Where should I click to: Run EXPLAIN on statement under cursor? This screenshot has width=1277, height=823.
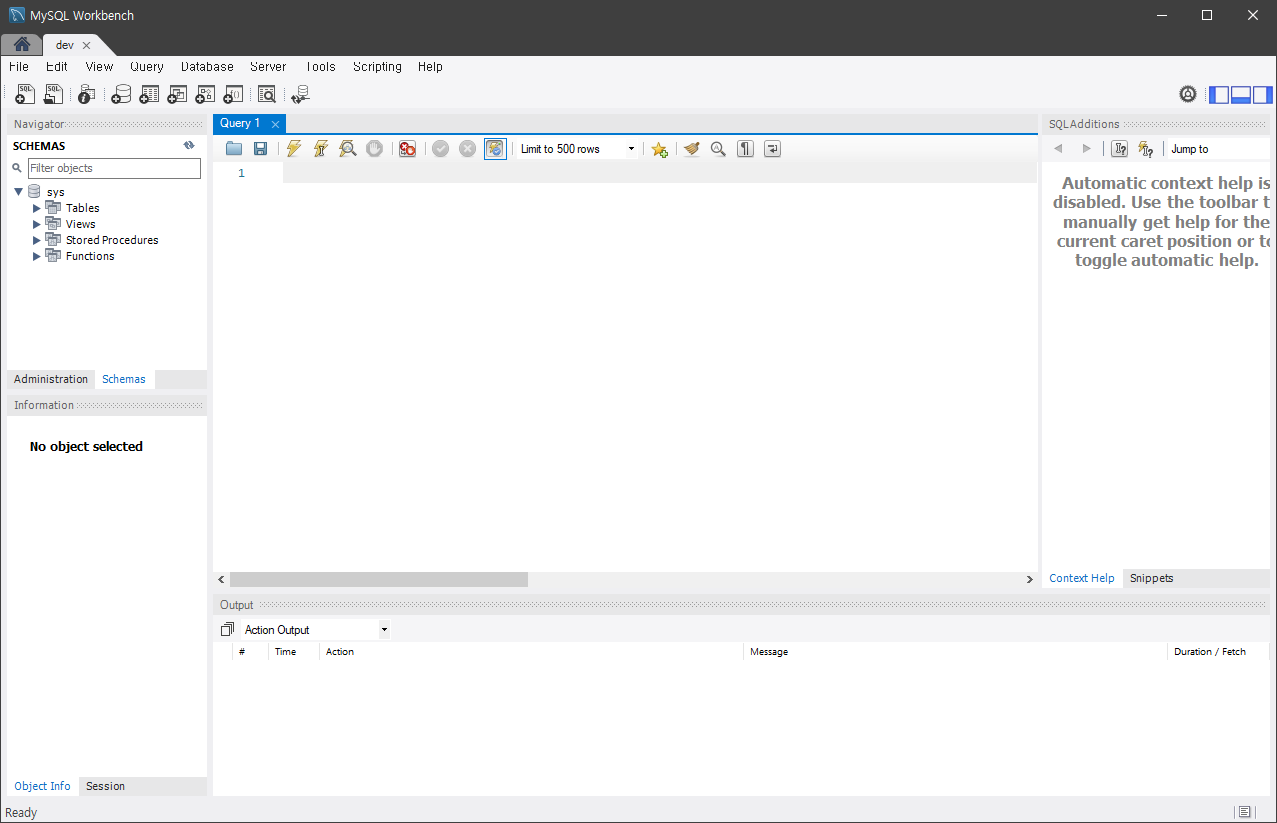coord(347,149)
